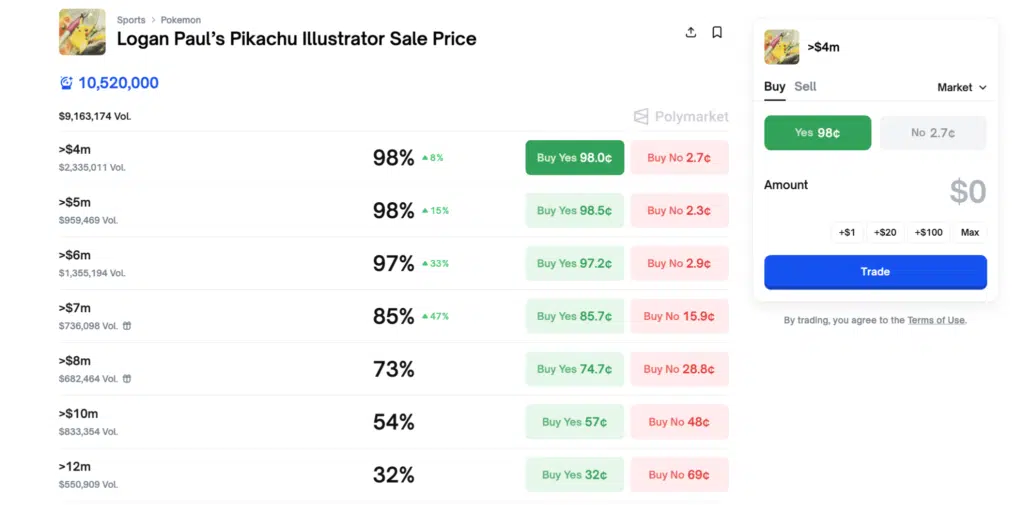Image resolution: width=1024 pixels, height=505 pixels.
Task: Click the Polymarket logo watermark
Action: 681,117
